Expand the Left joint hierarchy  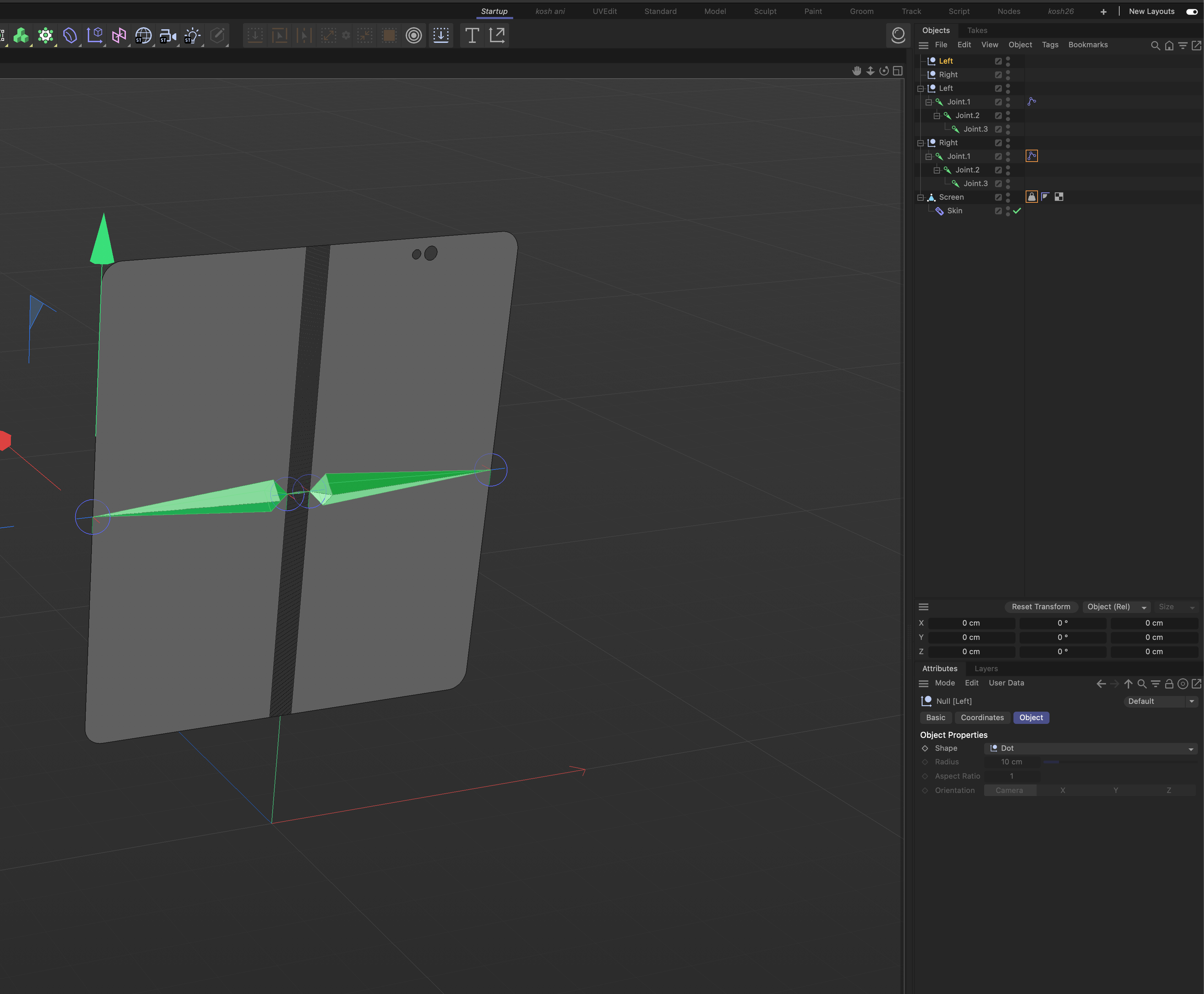[921, 88]
